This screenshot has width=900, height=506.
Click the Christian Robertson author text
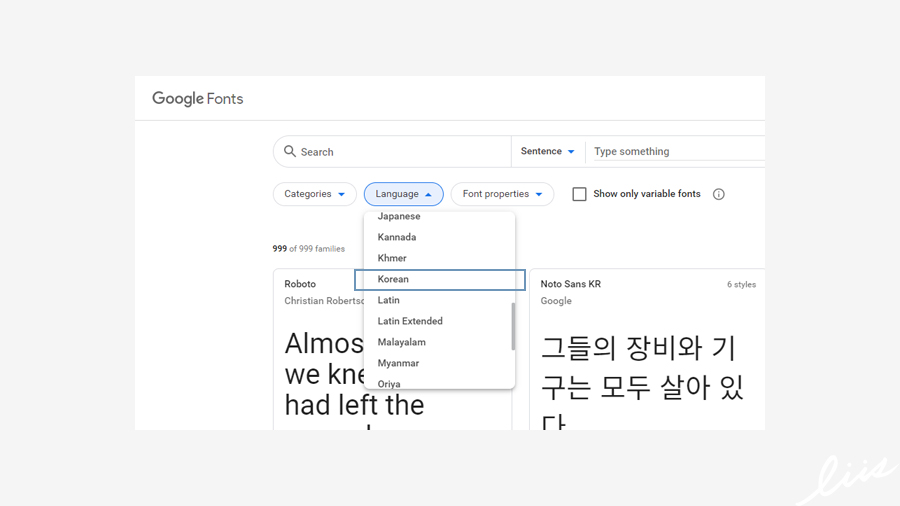(324, 301)
